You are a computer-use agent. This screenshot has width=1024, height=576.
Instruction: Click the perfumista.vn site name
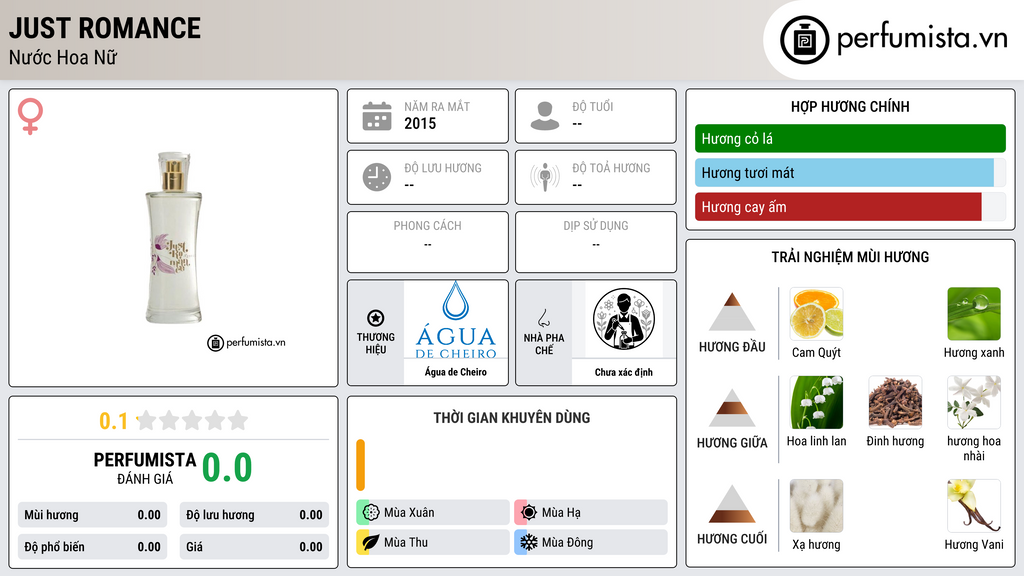click(x=922, y=38)
